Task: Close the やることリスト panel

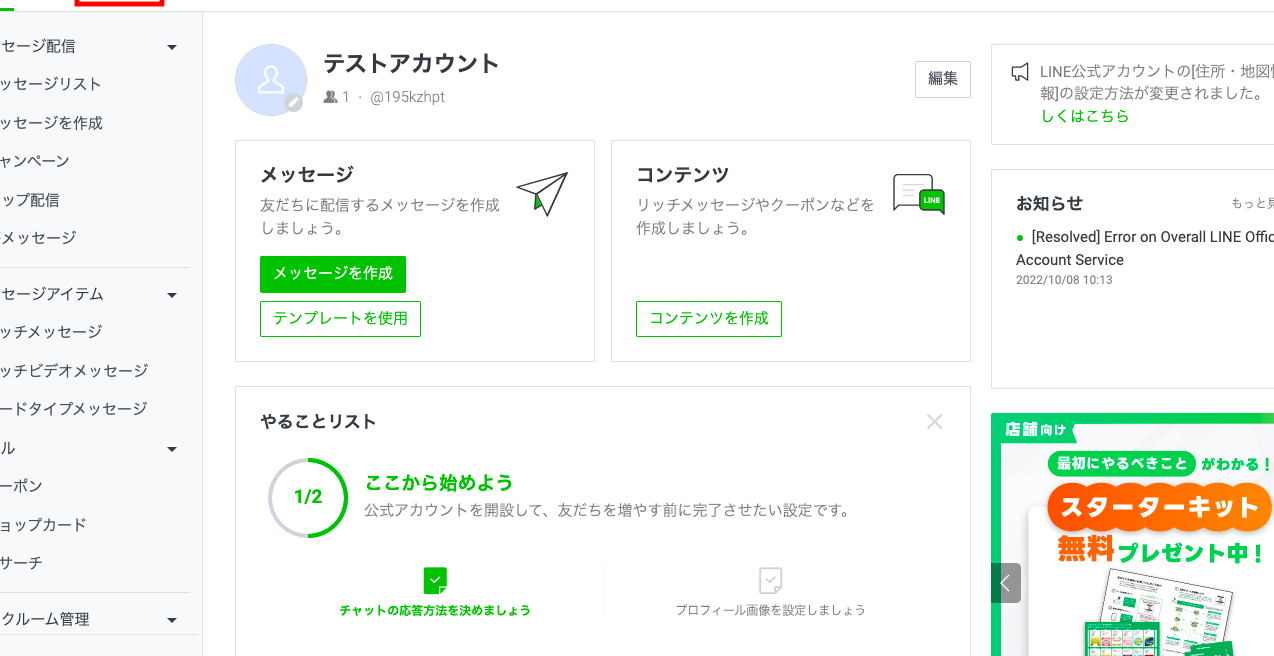Action: coord(935,422)
